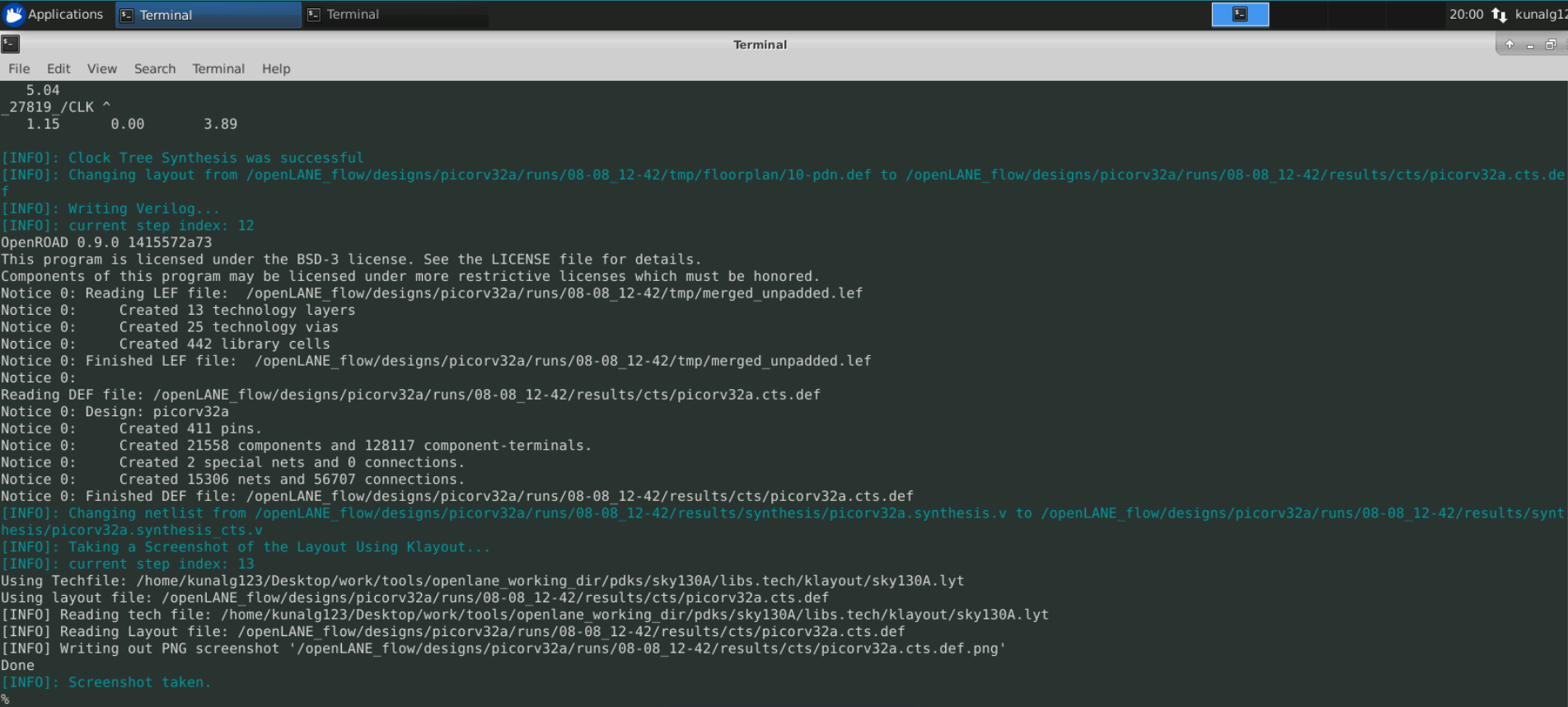This screenshot has width=1568, height=707.
Task: Maximize/restore the Terminal window
Action: tap(1551, 44)
